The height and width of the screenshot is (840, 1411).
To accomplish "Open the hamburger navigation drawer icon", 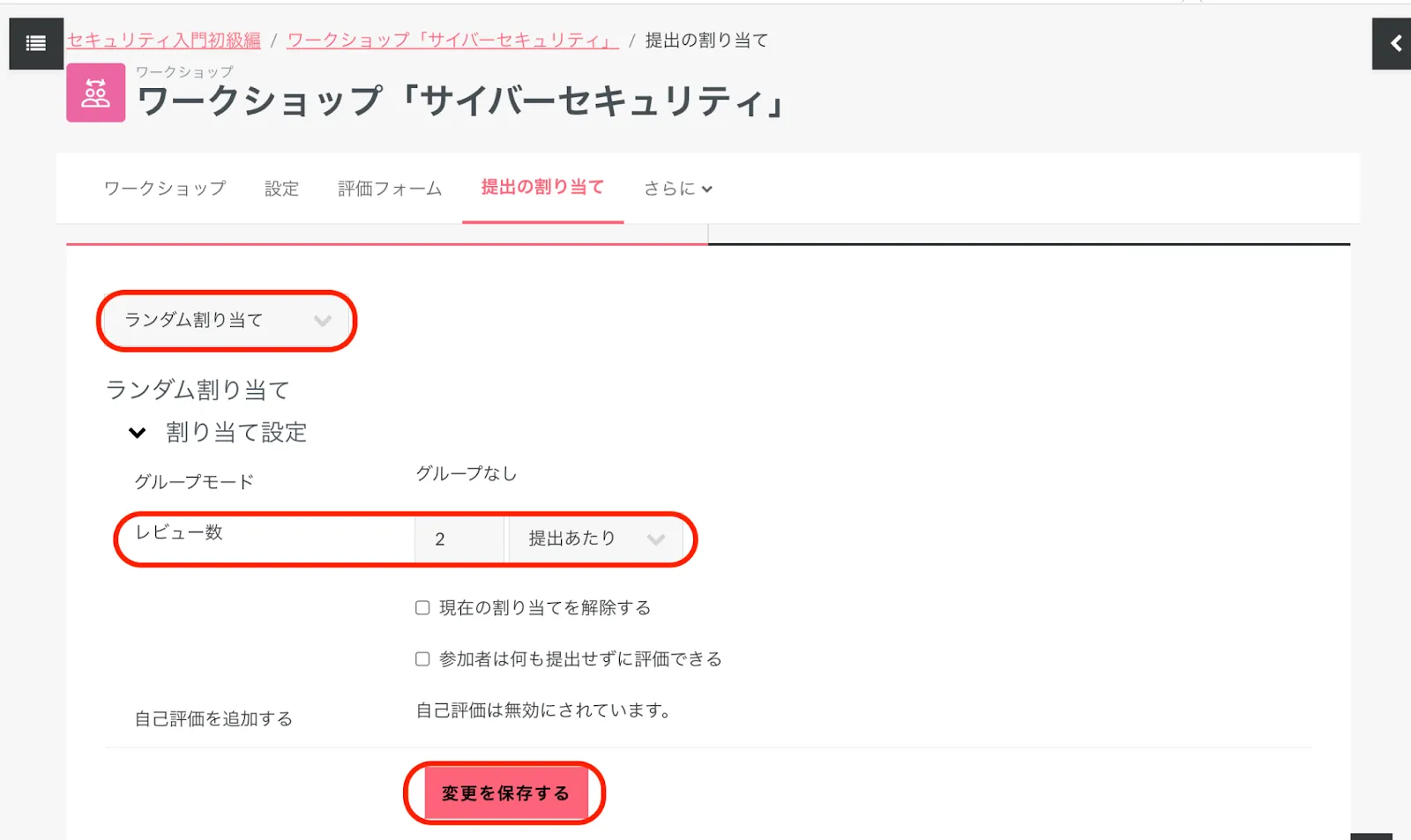I will click(x=36, y=43).
